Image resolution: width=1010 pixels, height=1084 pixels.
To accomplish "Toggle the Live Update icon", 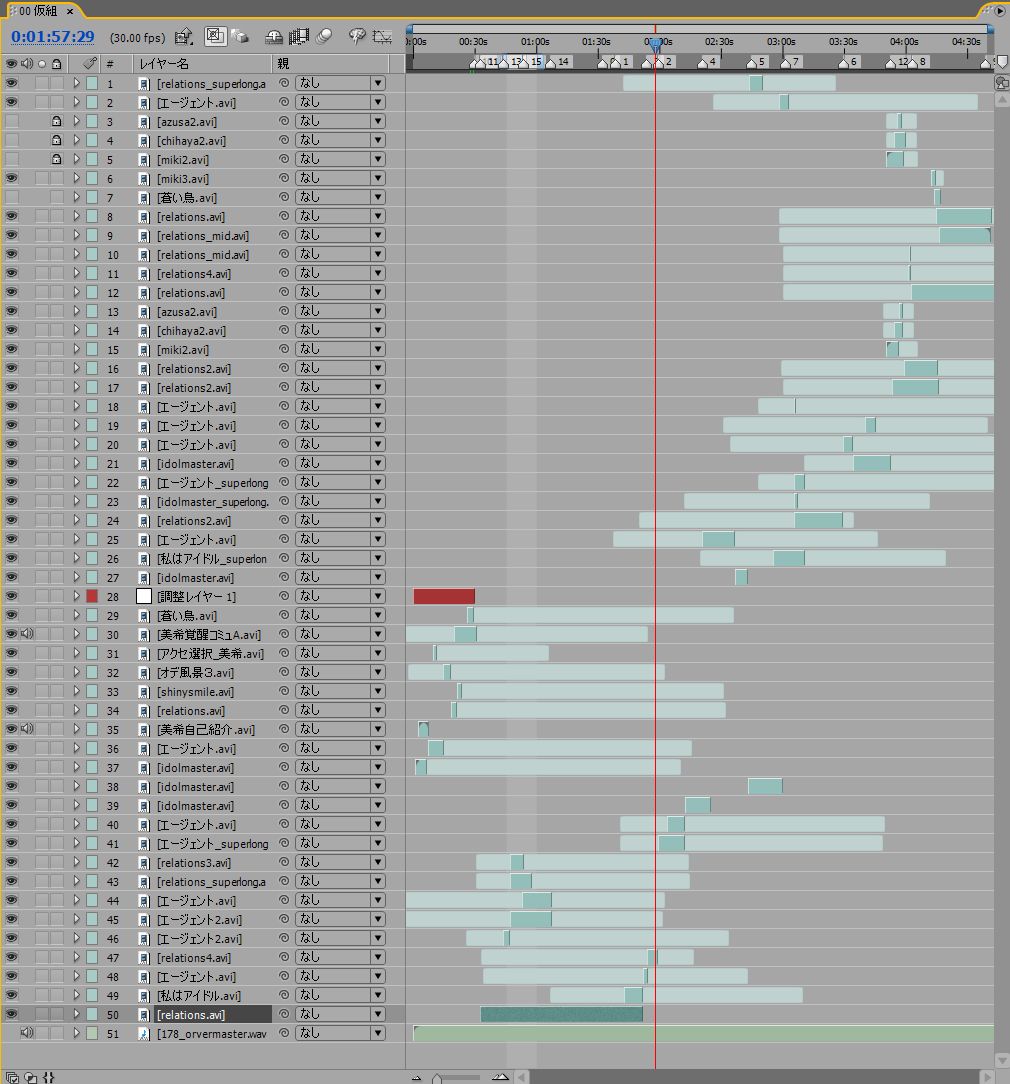I will 215,36.
